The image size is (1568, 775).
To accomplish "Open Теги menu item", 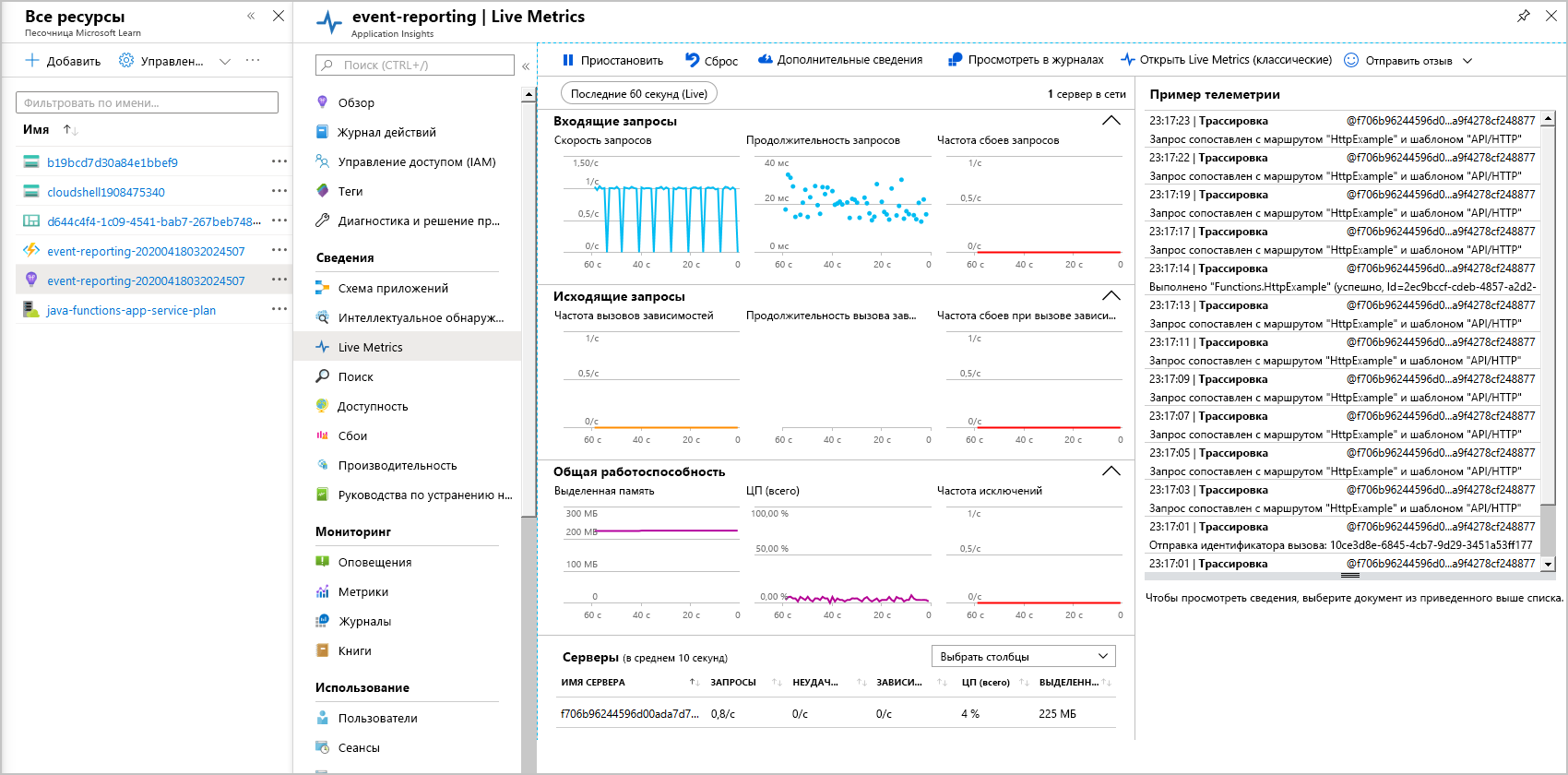I will point(350,191).
